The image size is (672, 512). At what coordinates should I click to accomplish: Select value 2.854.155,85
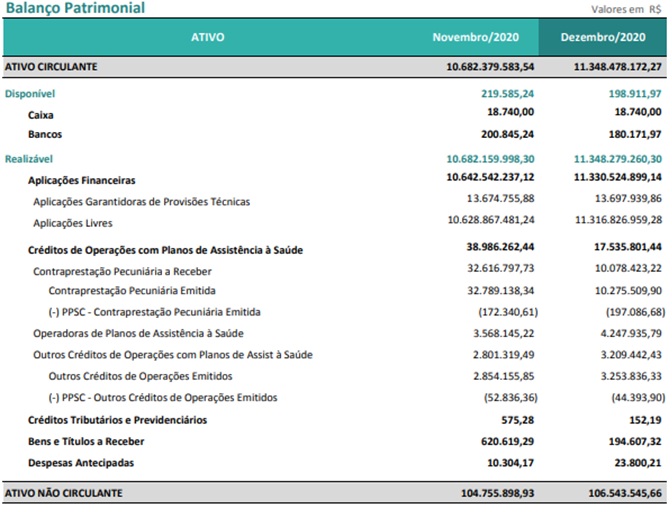tap(504, 376)
